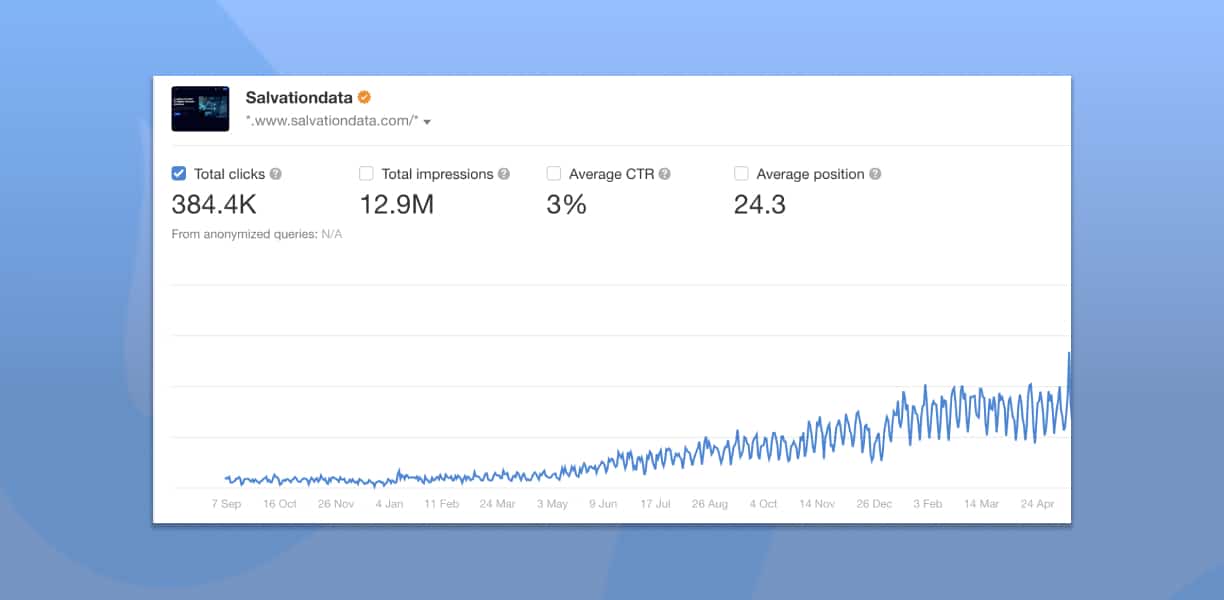Click the 11 Feb axis label
The height and width of the screenshot is (600, 1224).
click(x=442, y=504)
